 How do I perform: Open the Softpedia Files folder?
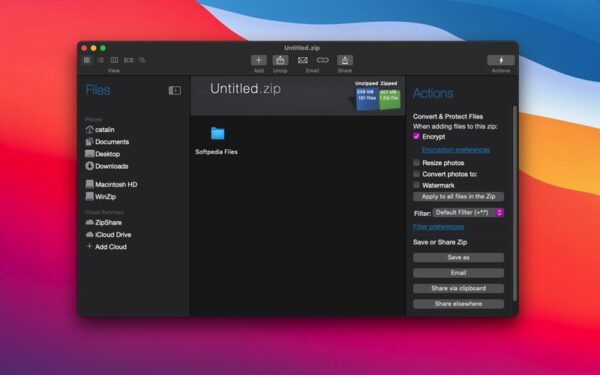point(217,134)
